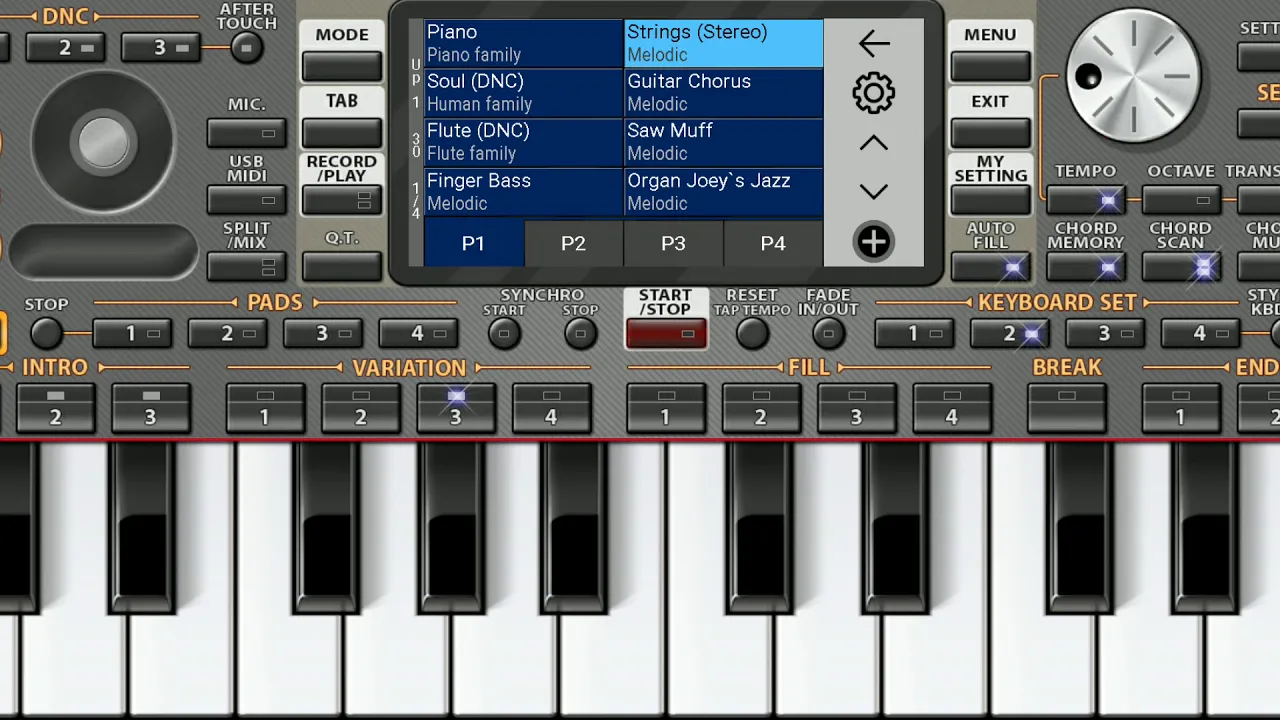Select the Soul (DNC) sound

523,92
